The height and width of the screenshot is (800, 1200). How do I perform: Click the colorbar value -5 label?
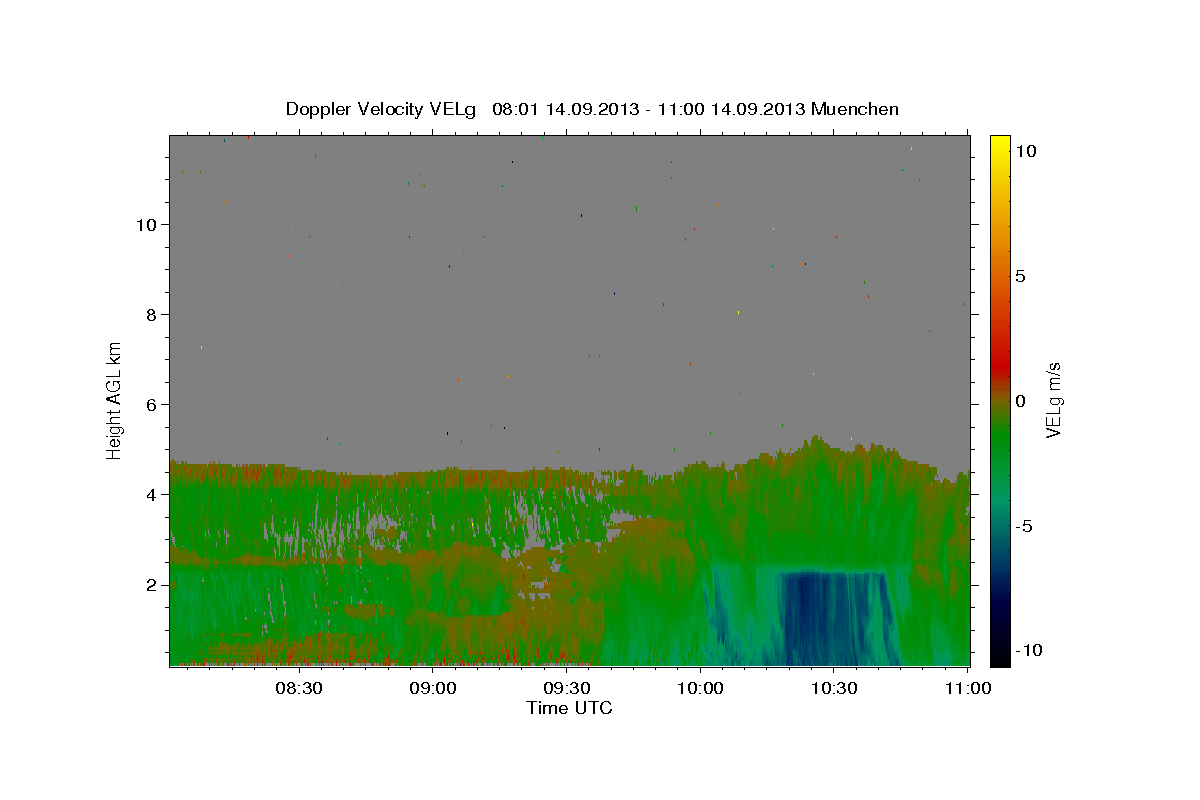[x=1024, y=526]
